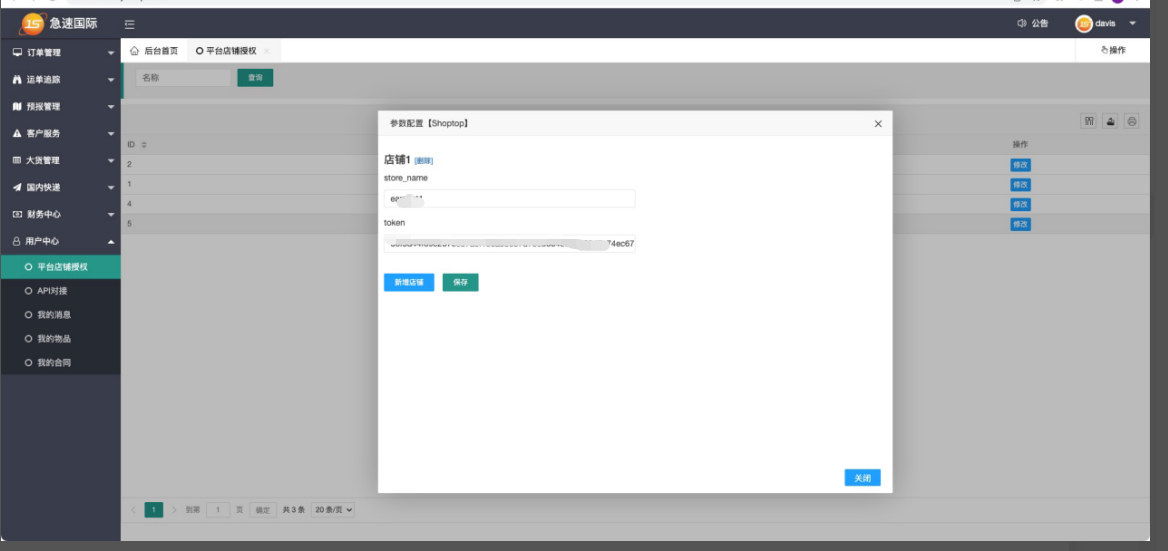This screenshot has height=551, width=1168.
Task: Expand the 财务中心 sidebar menu
Action: [x=60, y=214]
